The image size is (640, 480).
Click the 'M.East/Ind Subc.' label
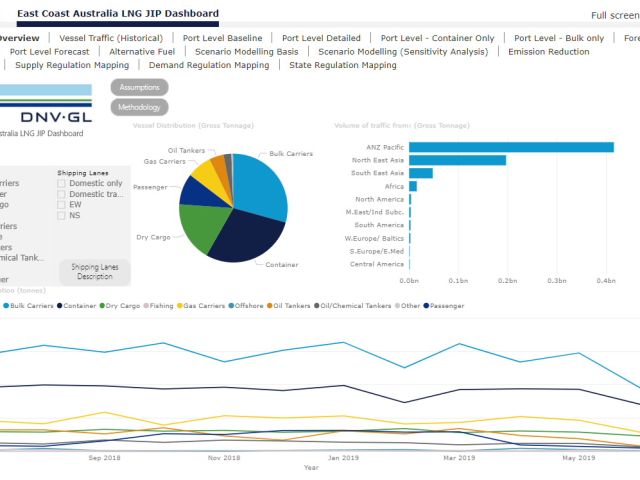coord(375,212)
